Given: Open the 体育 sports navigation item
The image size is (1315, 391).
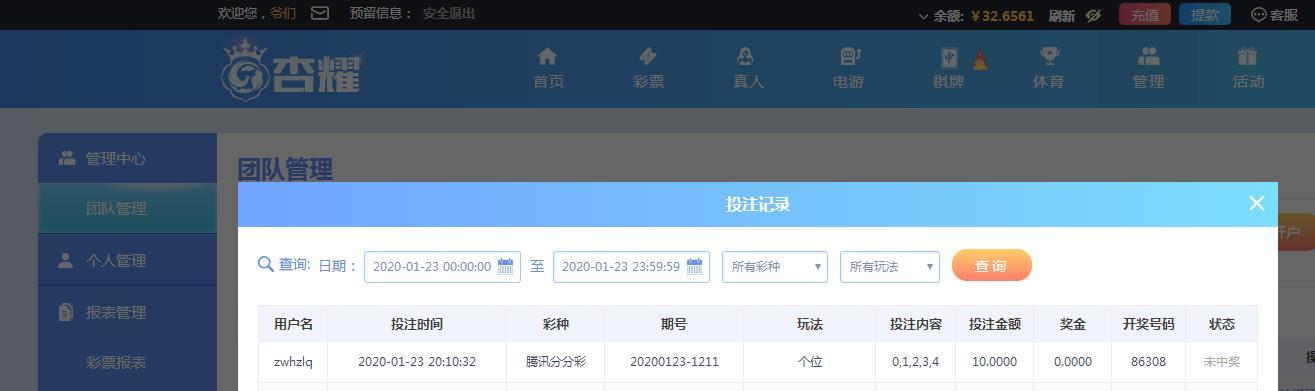Looking at the screenshot, I should tap(1048, 68).
